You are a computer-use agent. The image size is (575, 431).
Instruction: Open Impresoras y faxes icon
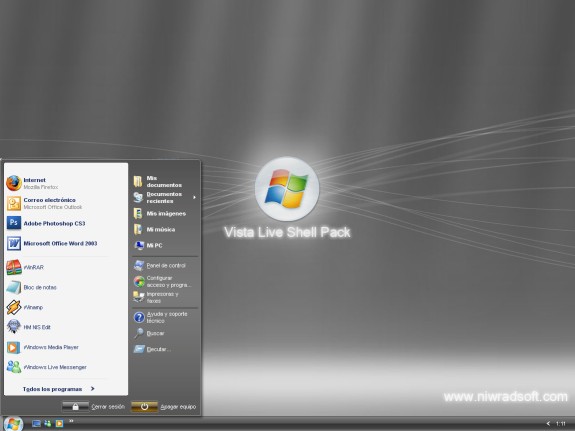point(139,297)
